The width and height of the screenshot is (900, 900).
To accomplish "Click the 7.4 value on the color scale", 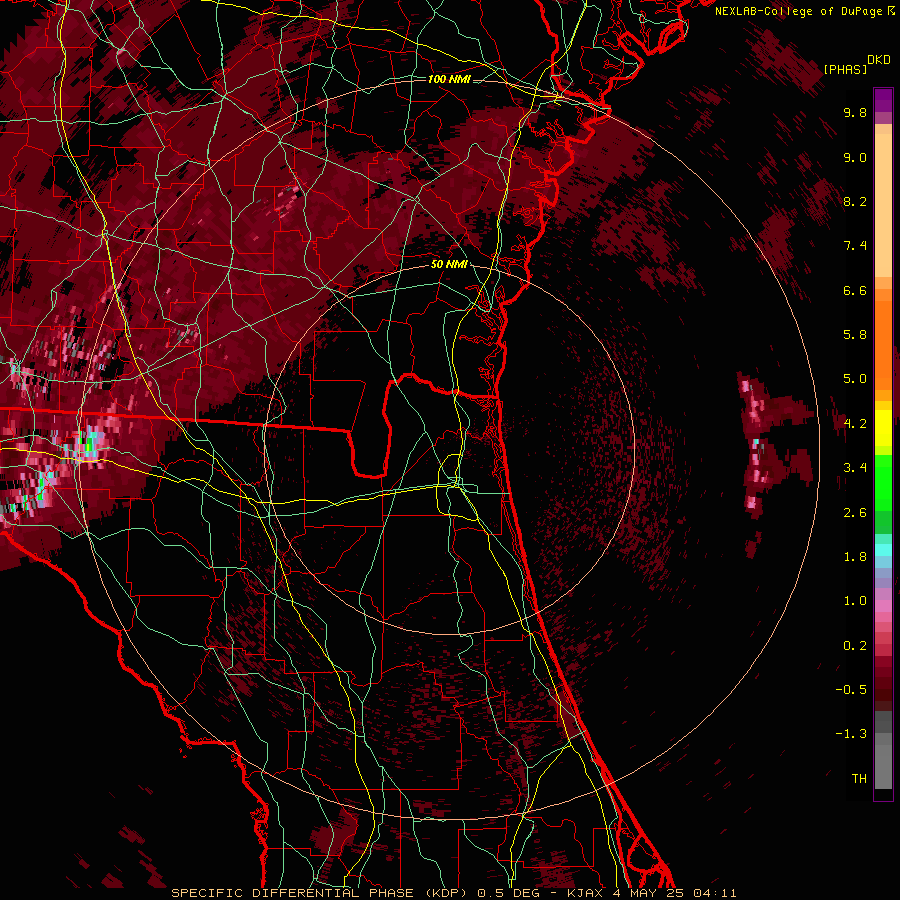I will coord(855,246).
